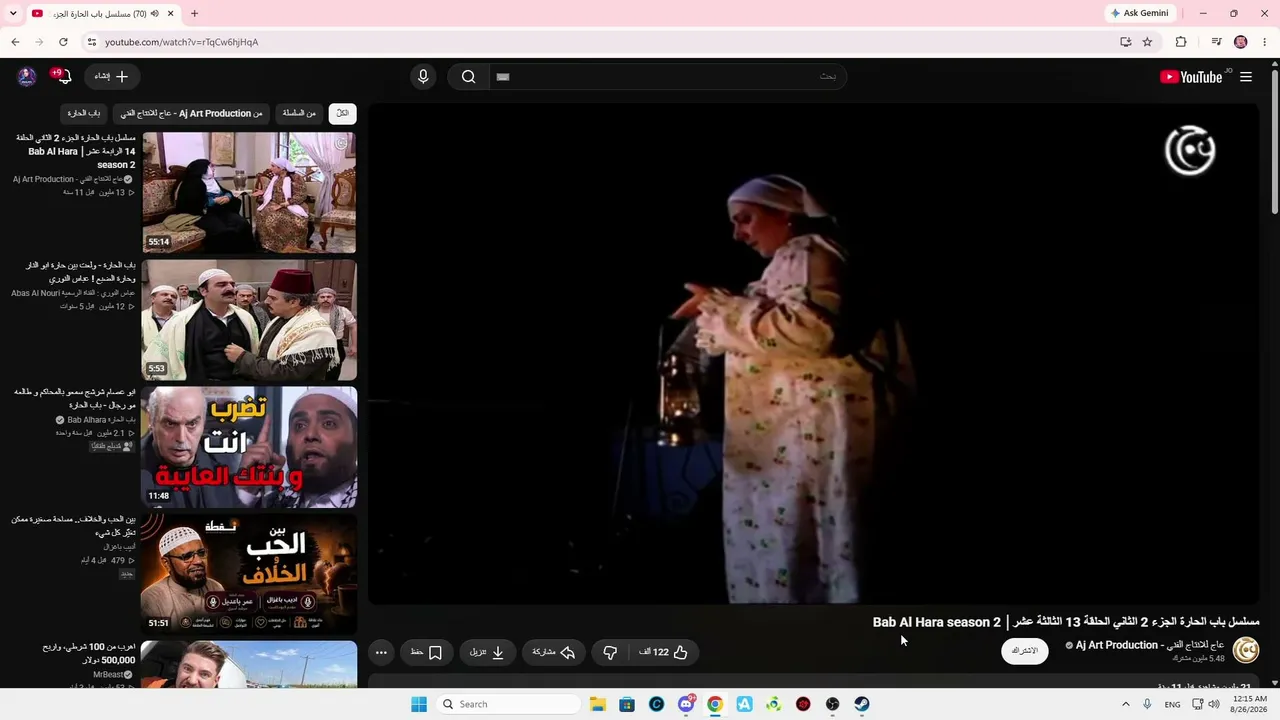Screen dimensions: 1280x720
Task: Open Chrome from the taskbar
Action: point(715,704)
